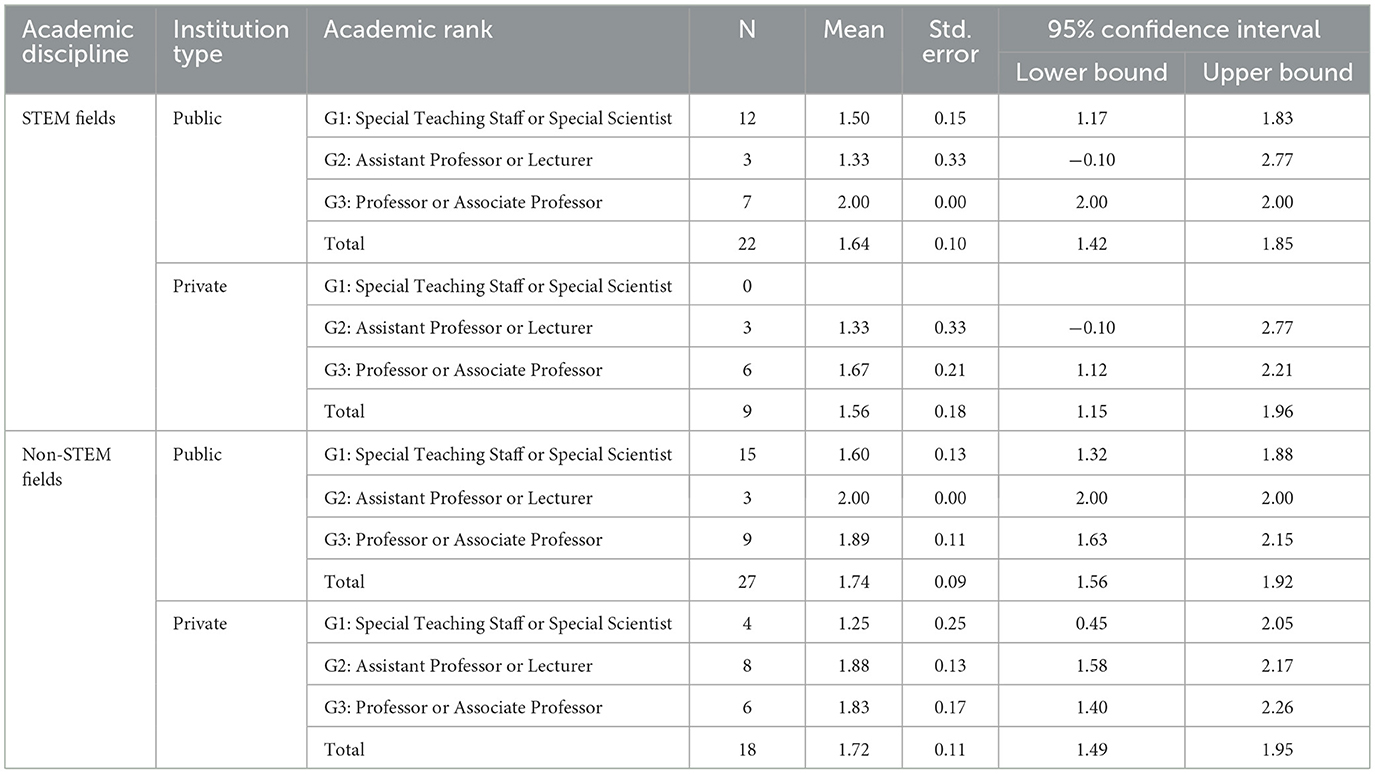The width and height of the screenshot is (1375, 774).
Task: Select the mean value 1.64 cell
Action: coord(853,244)
